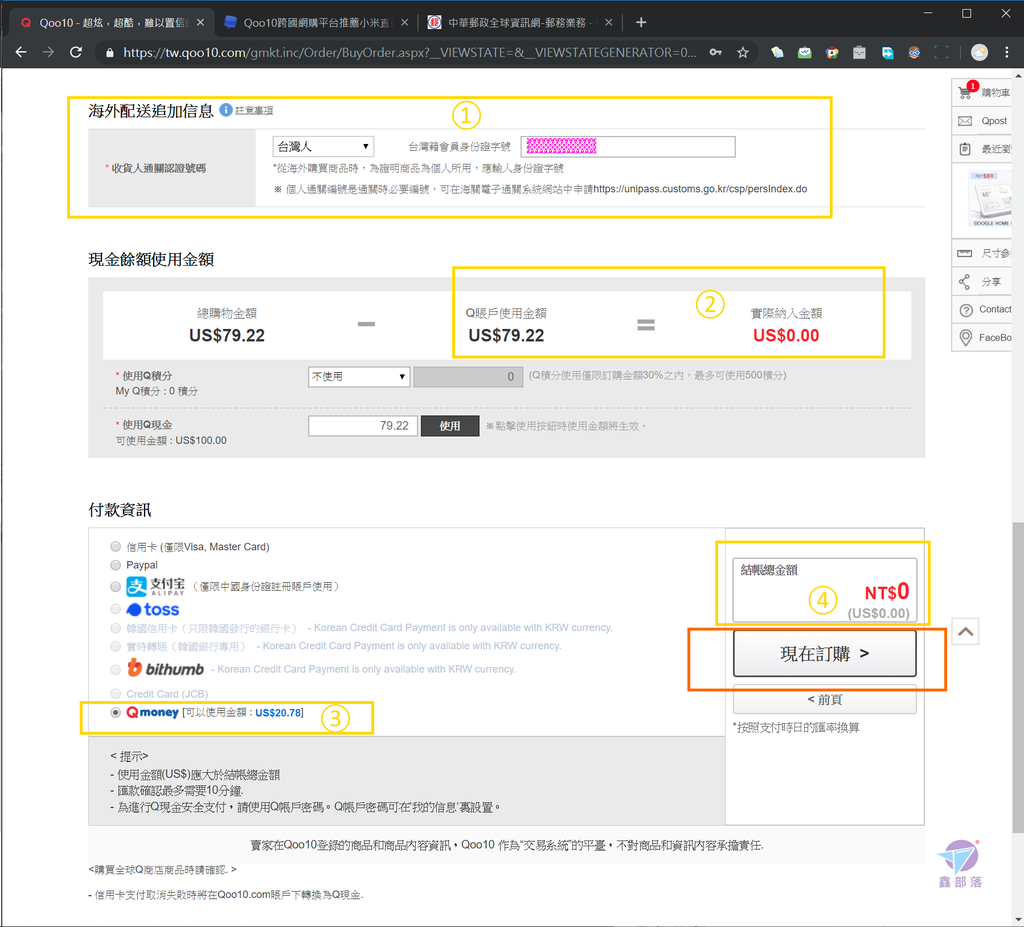Select the 韓國信用卡 payment radio button
The image size is (1024, 927).
pos(116,628)
